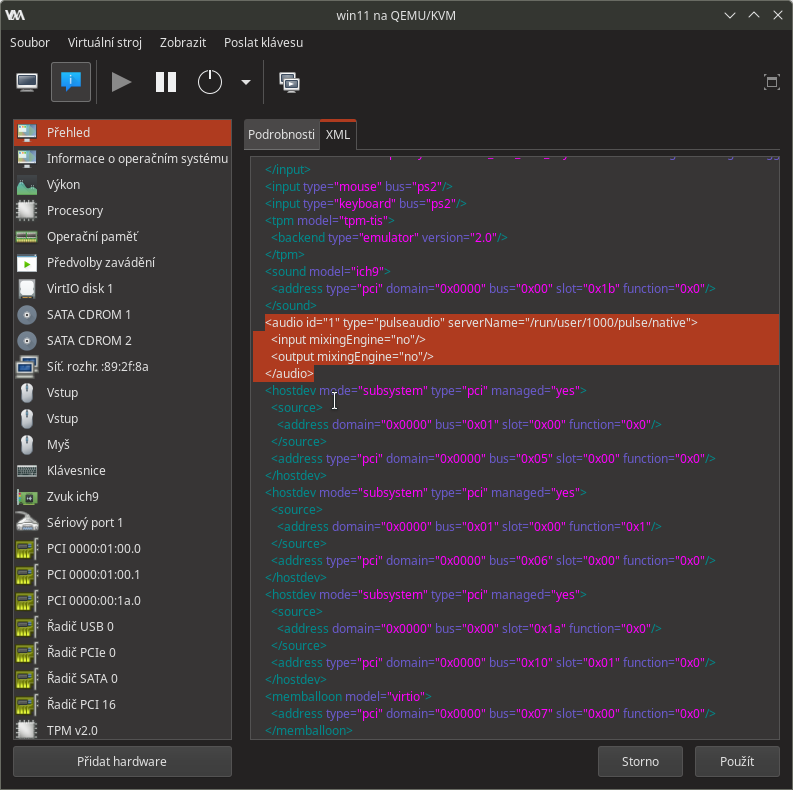The image size is (793, 790).
Task: Click the closing </memballoon> tag
Action: coord(309,730)
